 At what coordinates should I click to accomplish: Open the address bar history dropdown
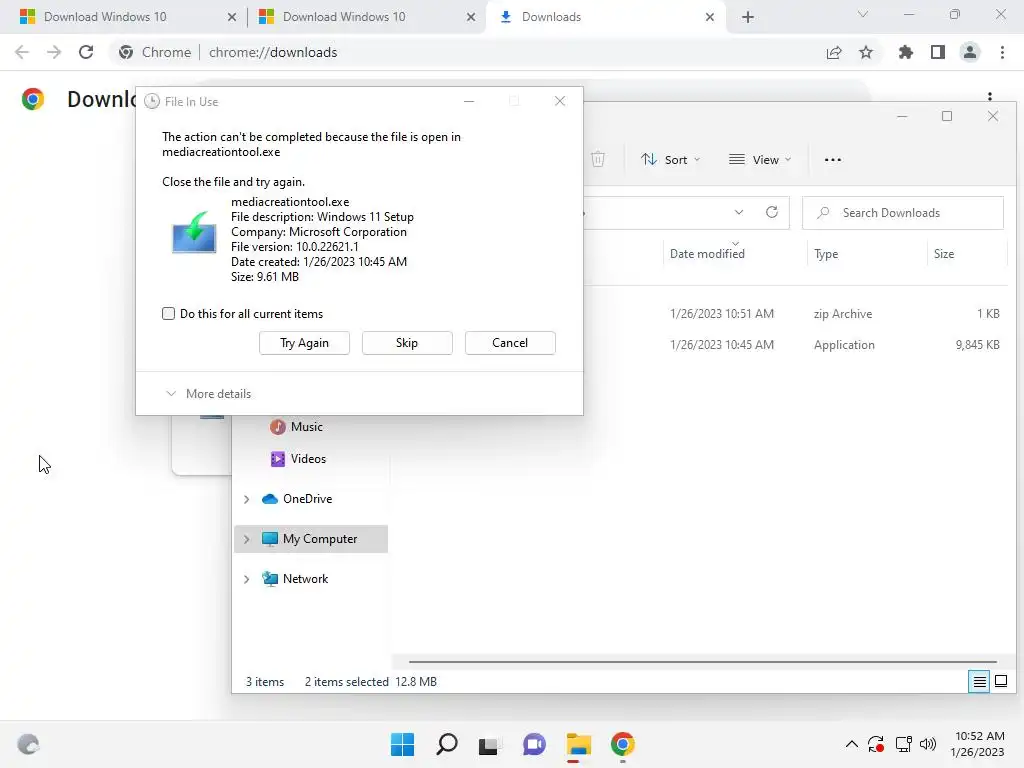[x=739, y=212]
